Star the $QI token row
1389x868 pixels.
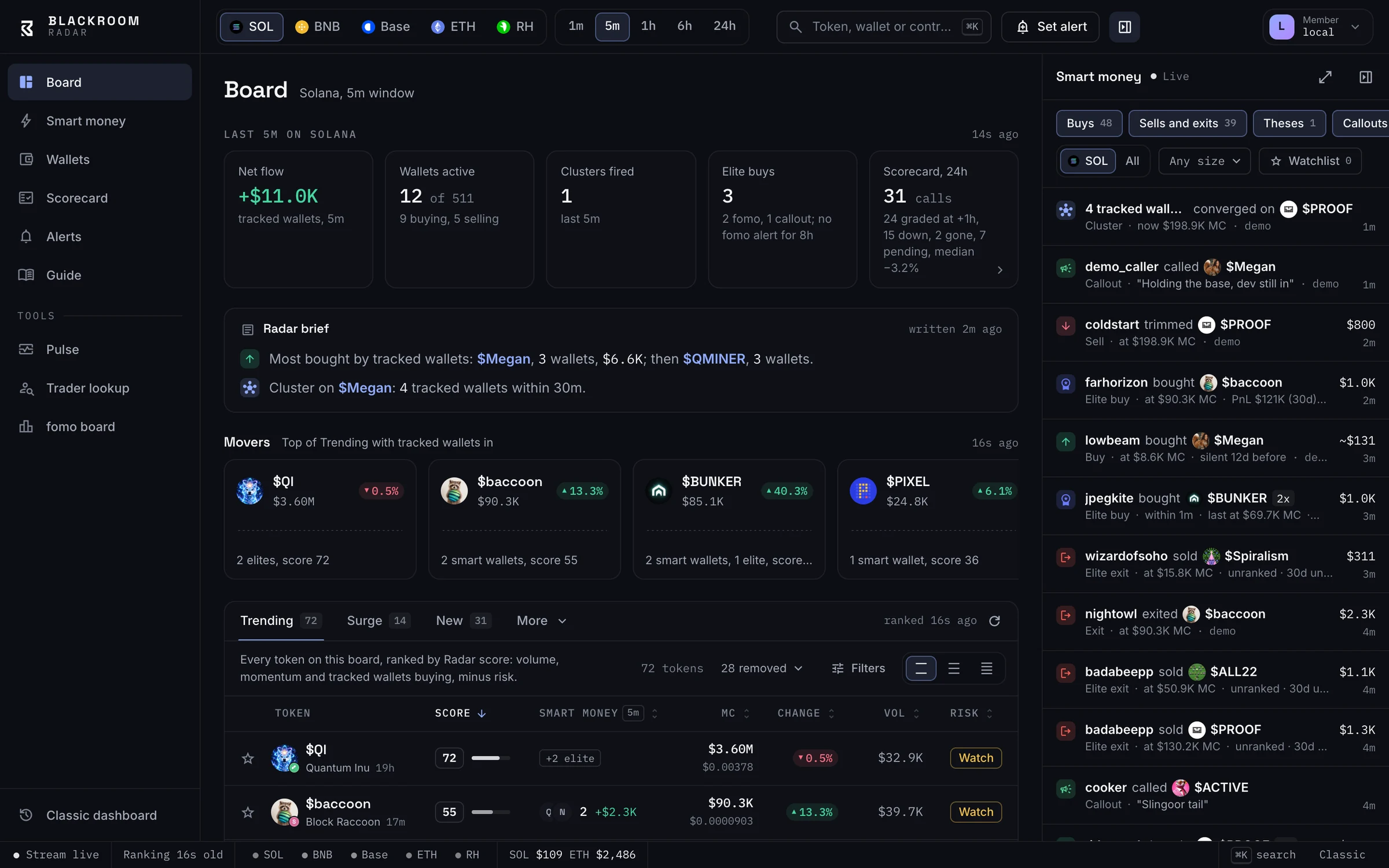(248, 758)
